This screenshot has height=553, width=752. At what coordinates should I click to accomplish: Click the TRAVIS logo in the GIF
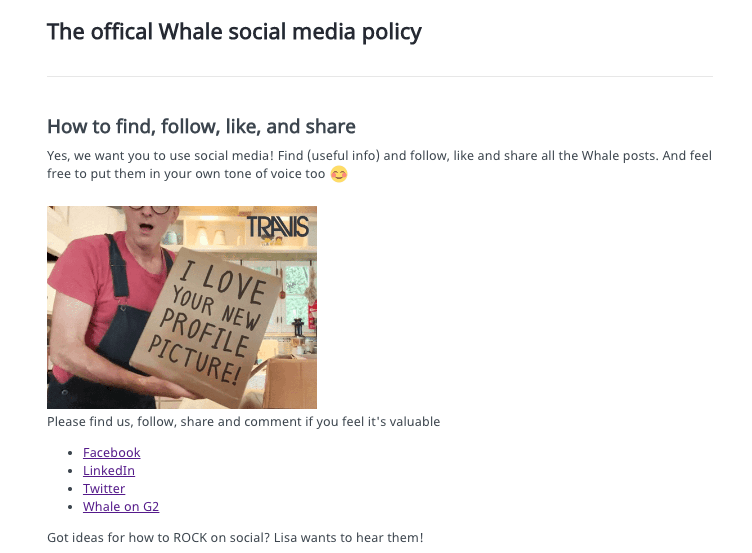tap(278, 227)
